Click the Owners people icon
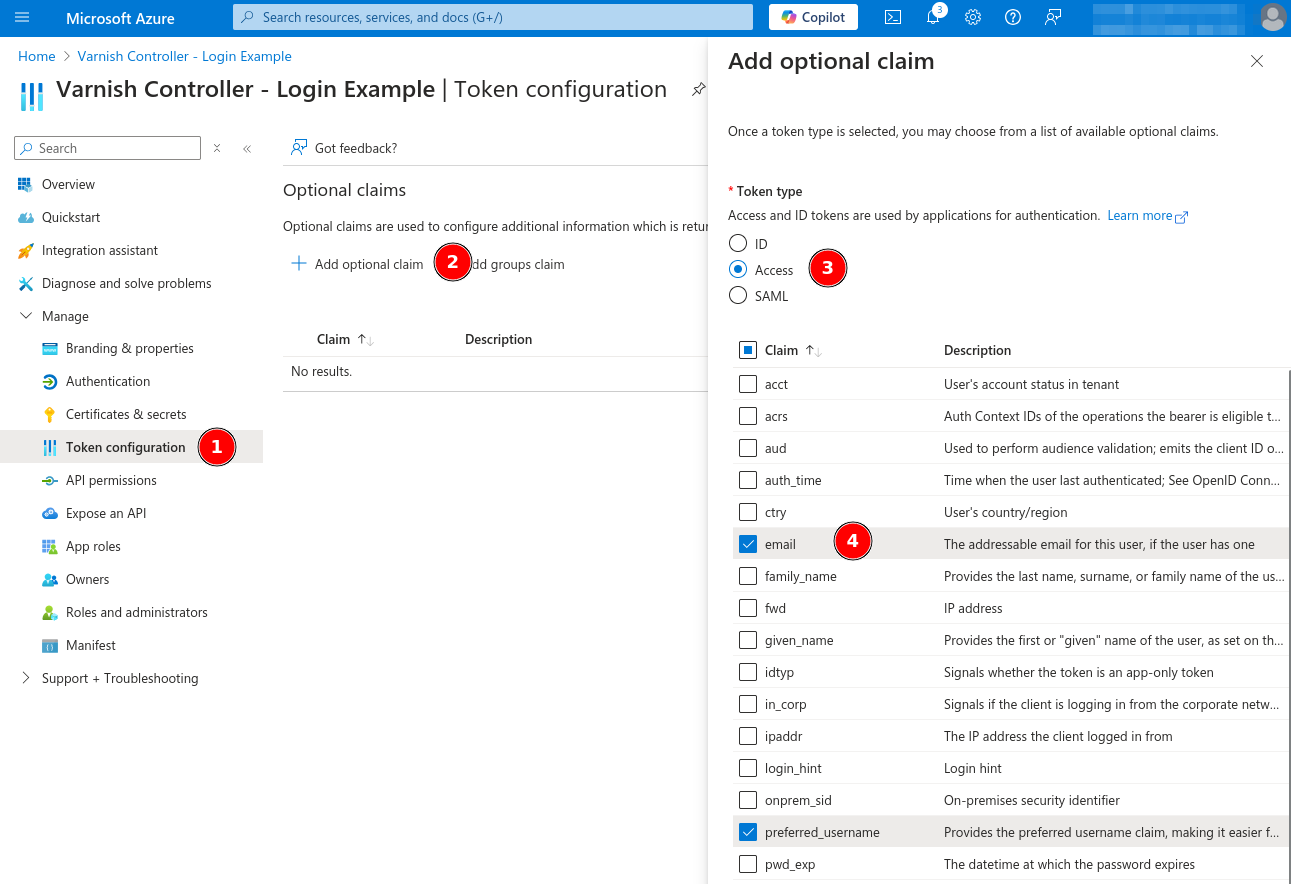The image size is (1291, 884). pyautogui.click(x=49, y=579)
